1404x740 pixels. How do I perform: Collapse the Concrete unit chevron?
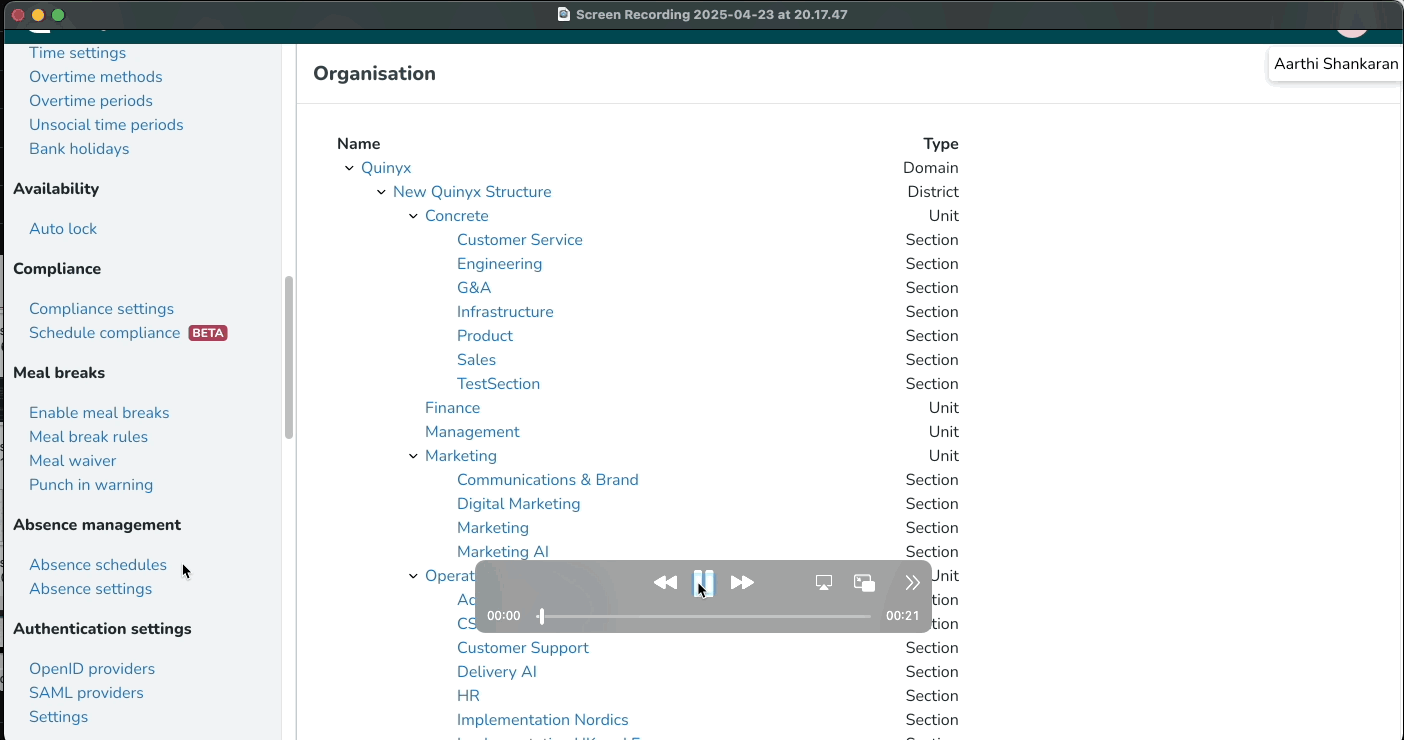point(413,216)
